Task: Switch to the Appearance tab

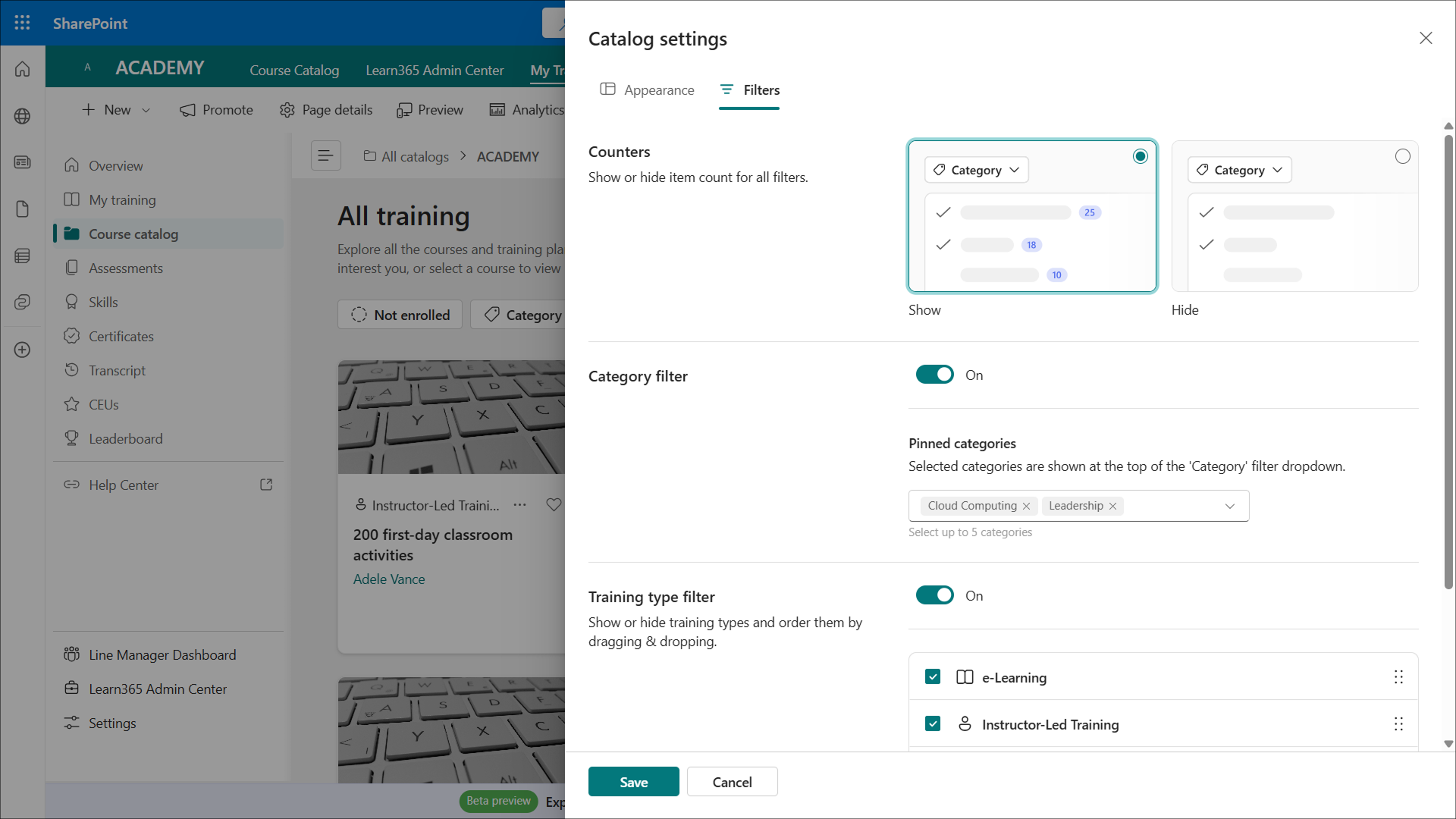Action: pyautogui.click(x=647, y=90)
